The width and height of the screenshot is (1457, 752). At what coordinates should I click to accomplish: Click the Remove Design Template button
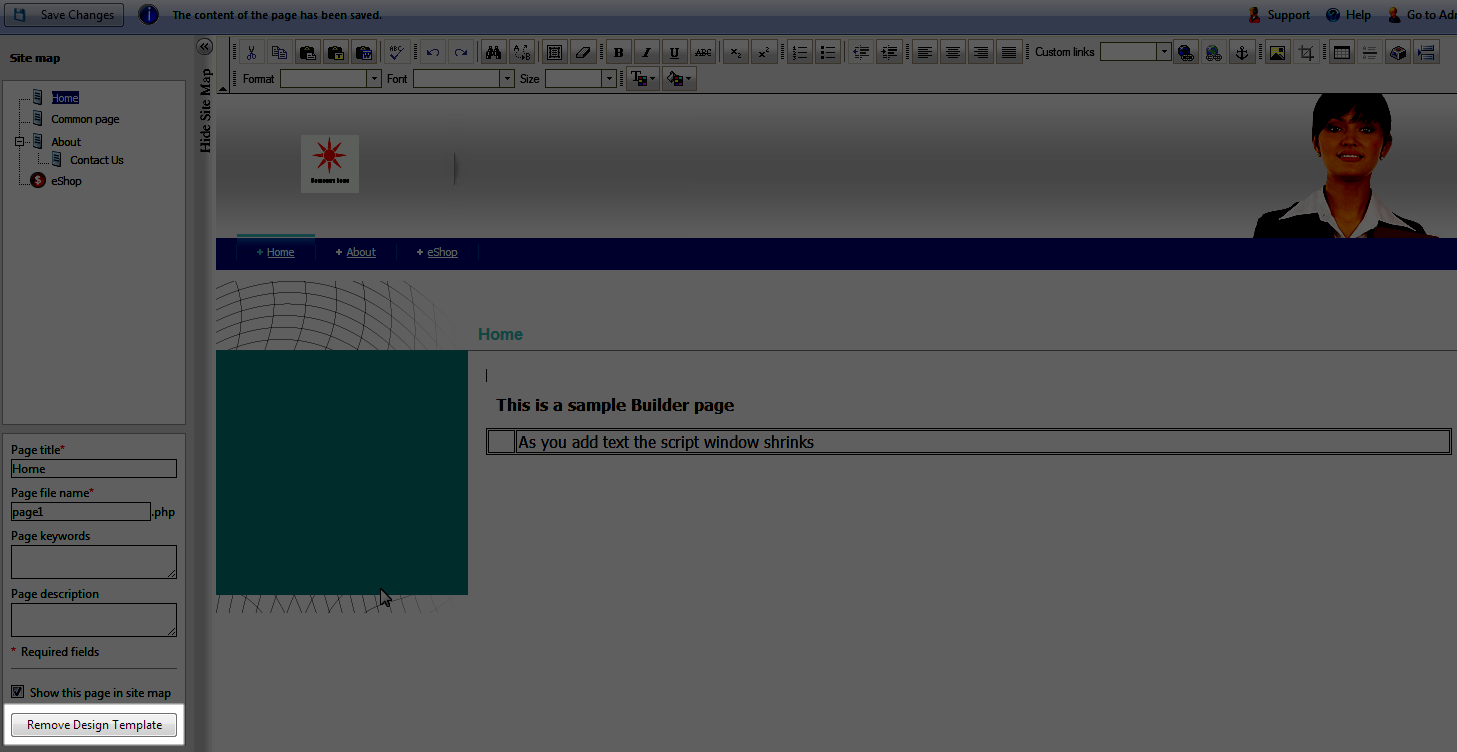coord(94,725)
